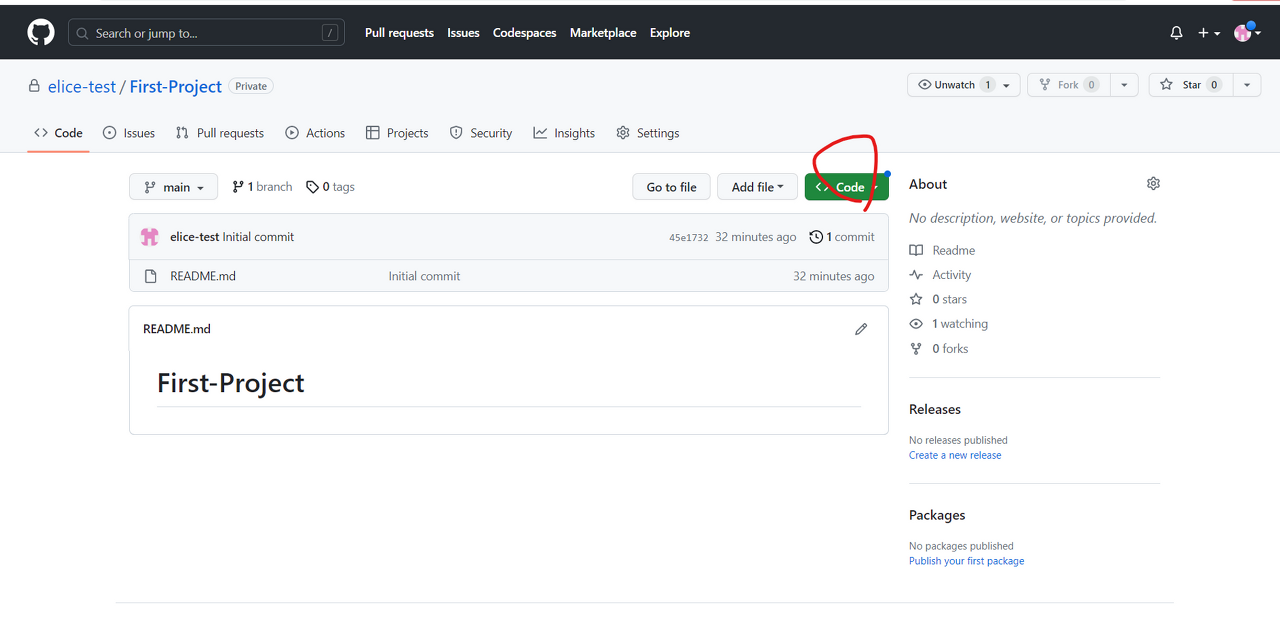Open the main branch selector dropdown
This screenshot has width=1280, height=625.
(x=173, y=187)
